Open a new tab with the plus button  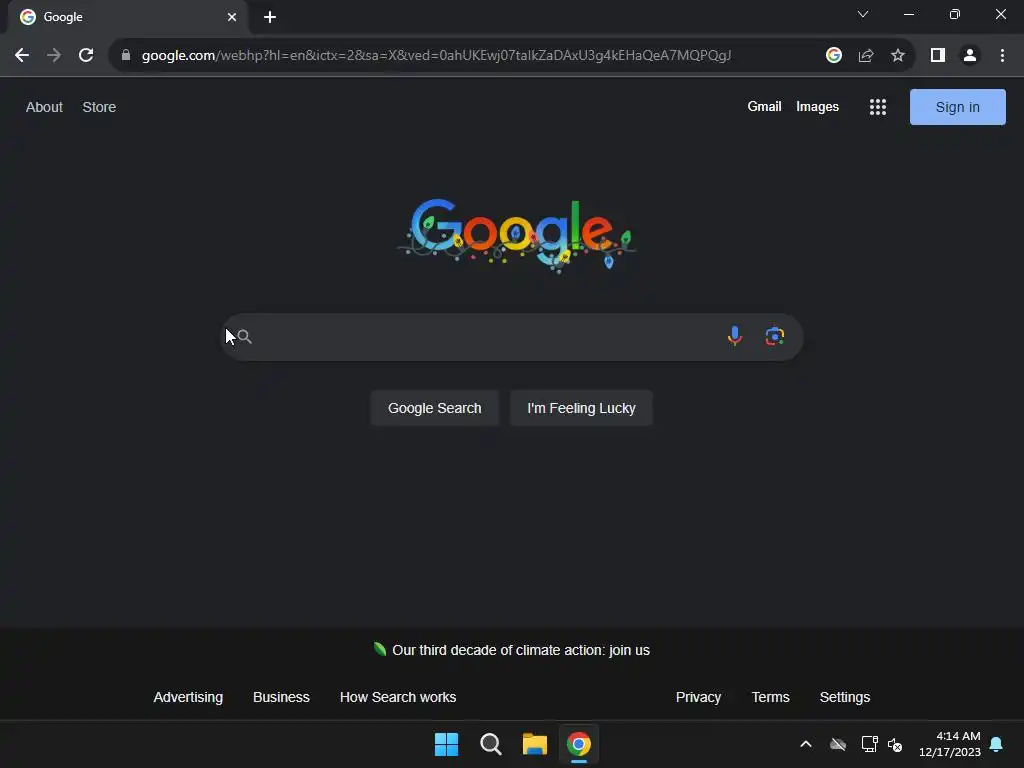[270, 17]
